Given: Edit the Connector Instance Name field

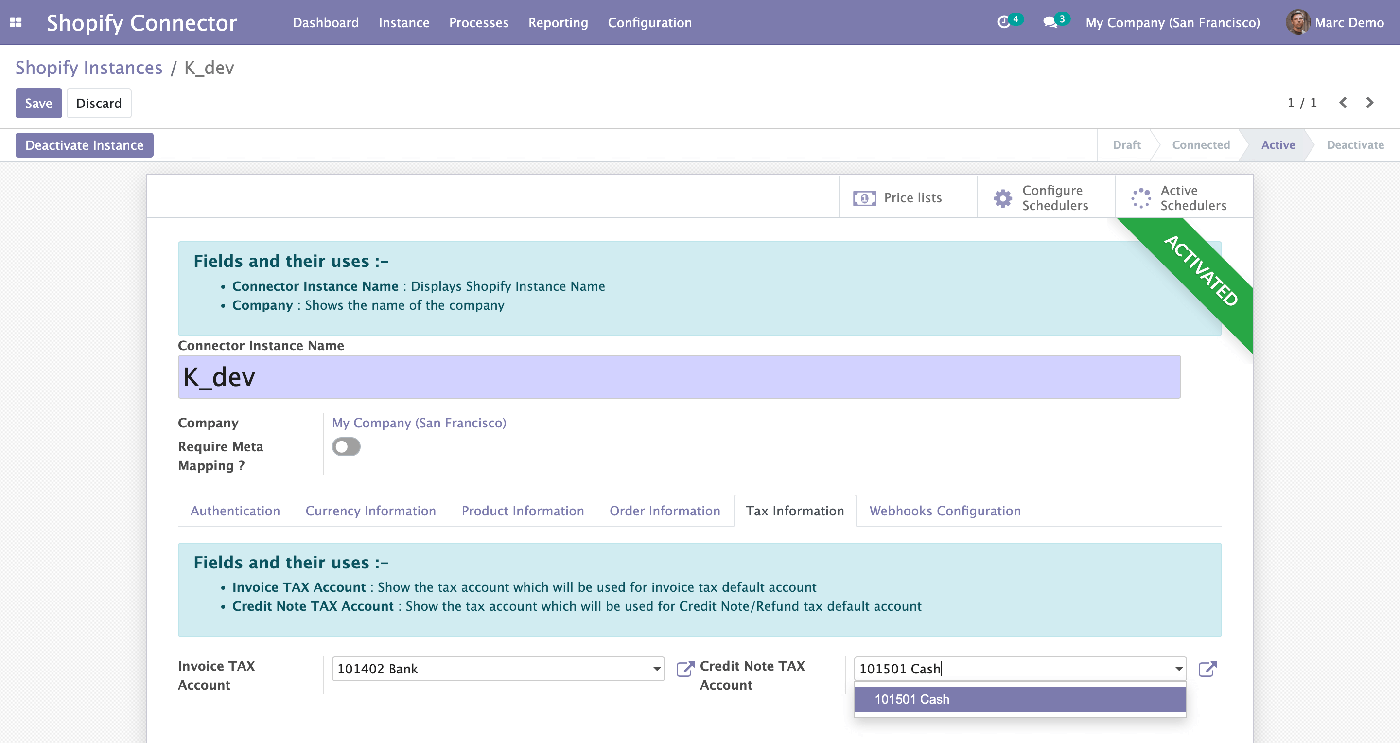Looking at the screenshot, I should click(679, 377).
